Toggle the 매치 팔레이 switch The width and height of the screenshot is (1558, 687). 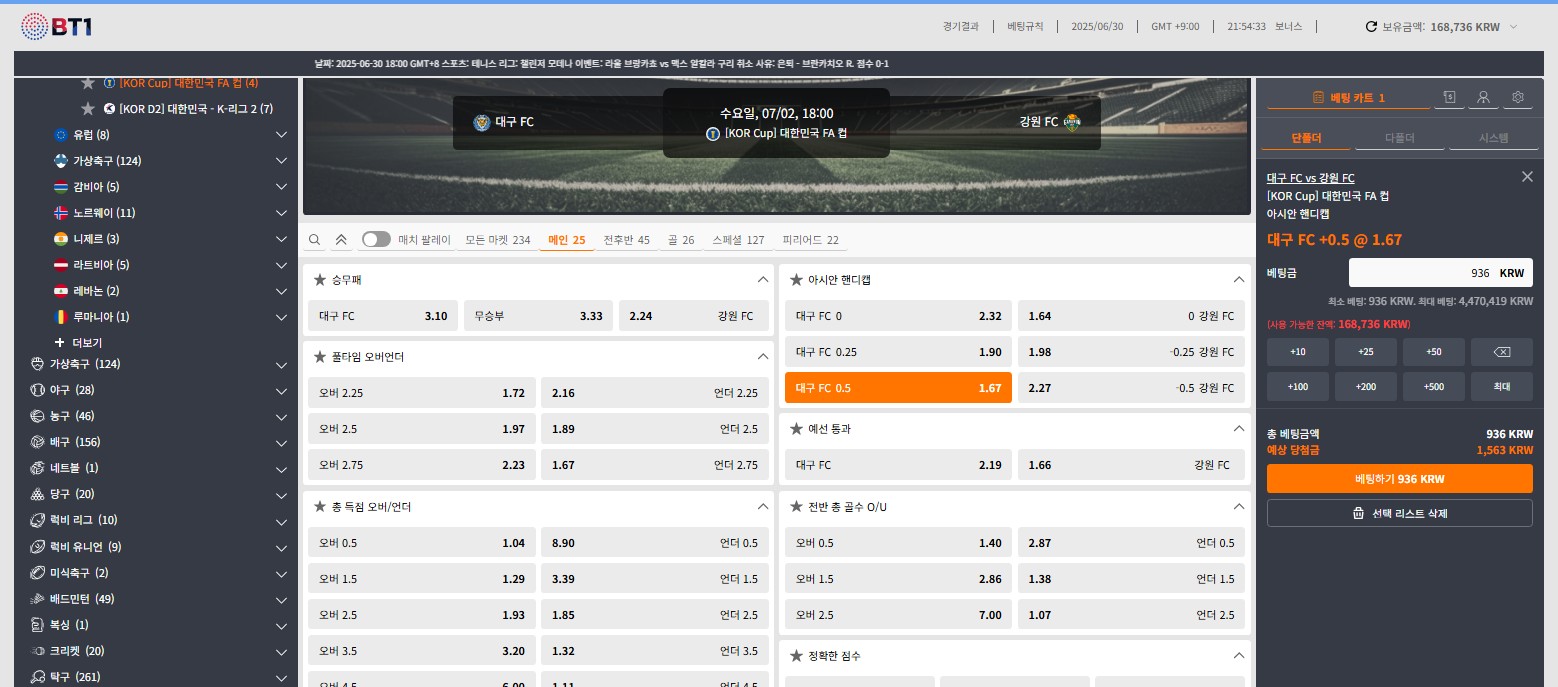tap(376, 240)
